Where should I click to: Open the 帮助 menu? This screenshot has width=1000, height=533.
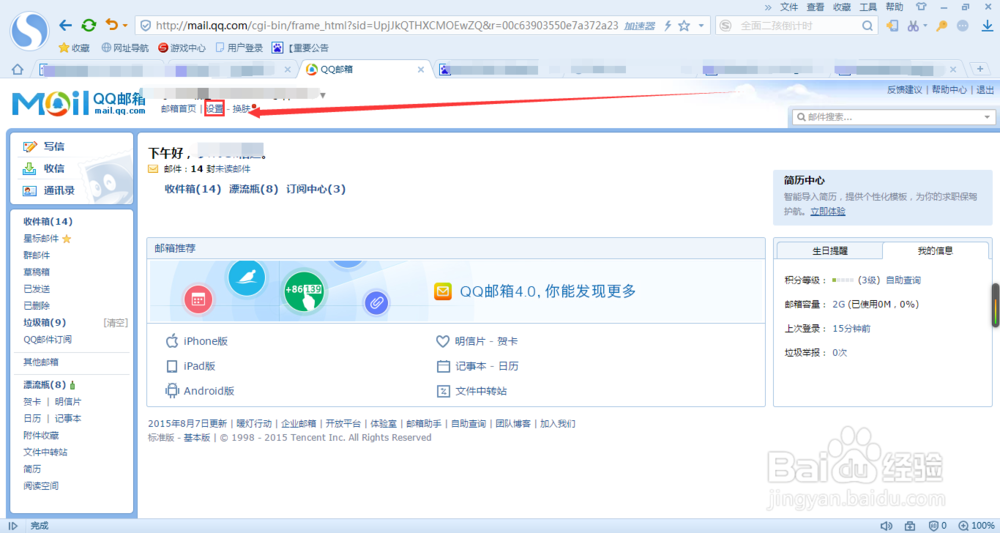(x=894, y=7)
